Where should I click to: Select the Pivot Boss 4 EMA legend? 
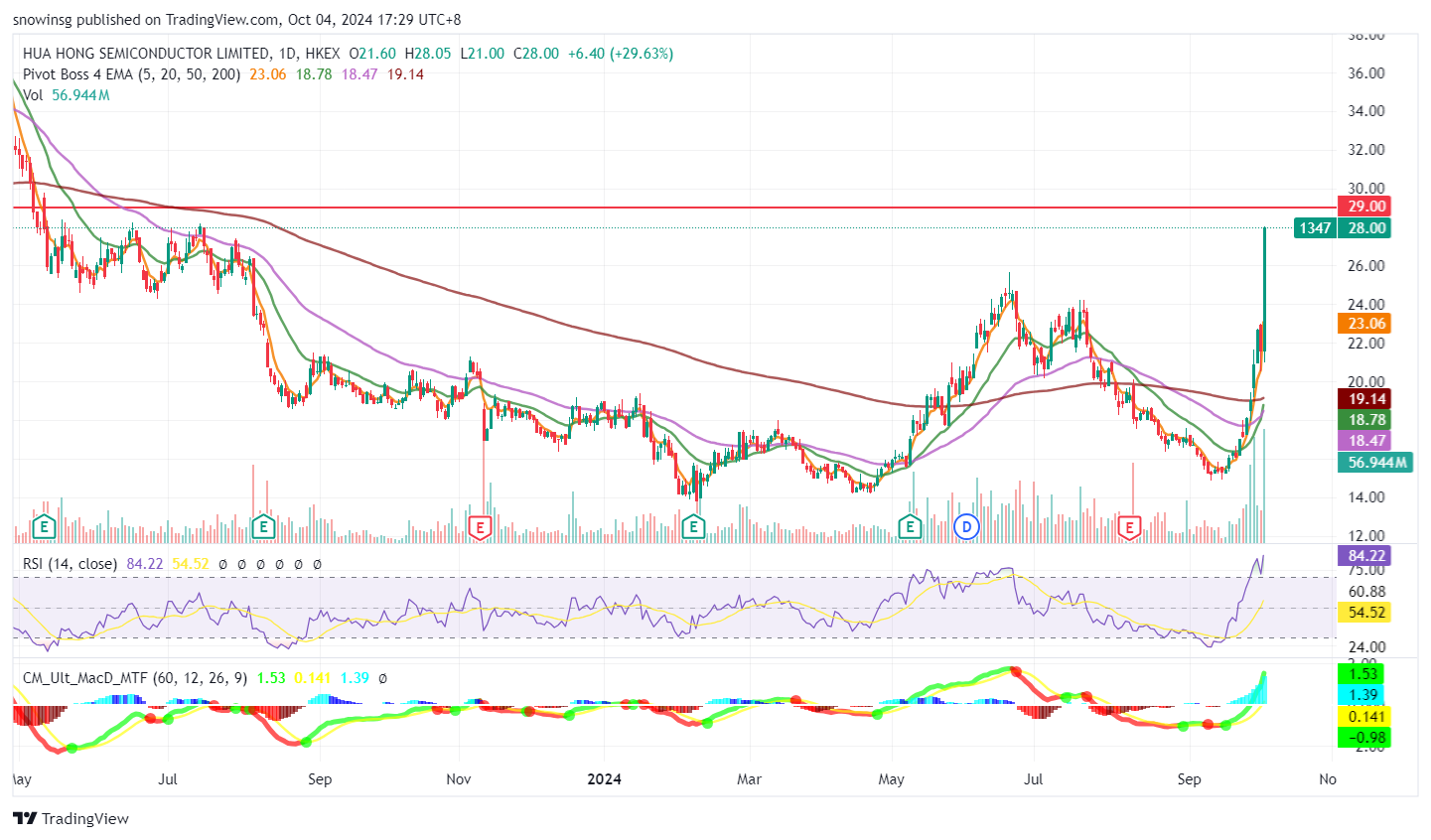pos(131,74)
